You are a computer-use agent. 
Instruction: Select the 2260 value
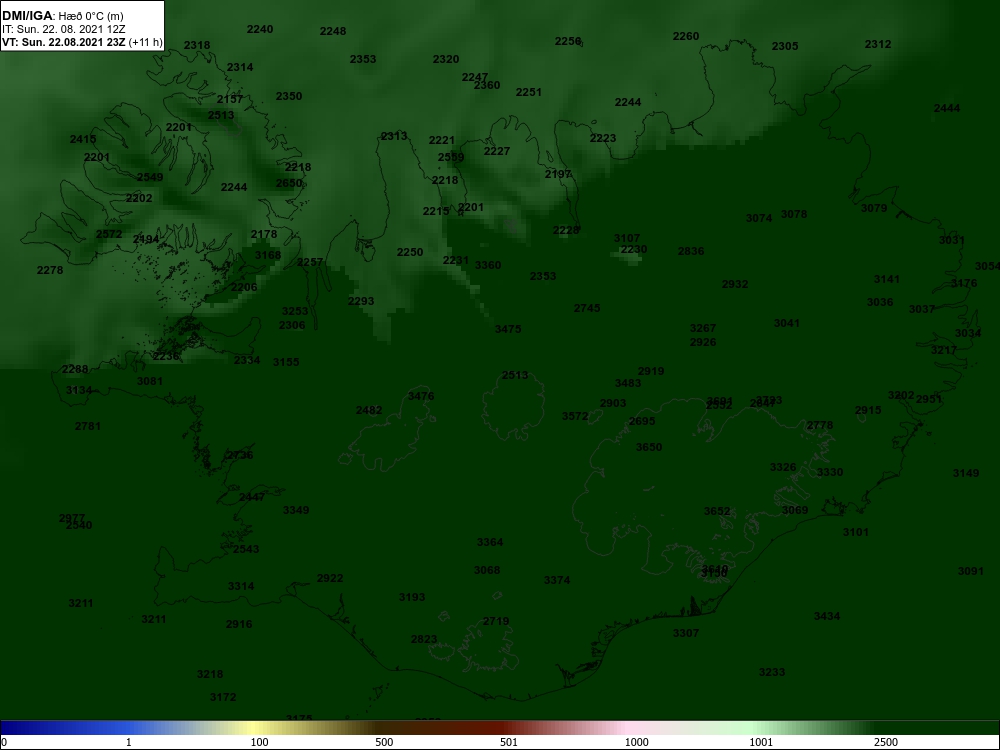(686, 36)
